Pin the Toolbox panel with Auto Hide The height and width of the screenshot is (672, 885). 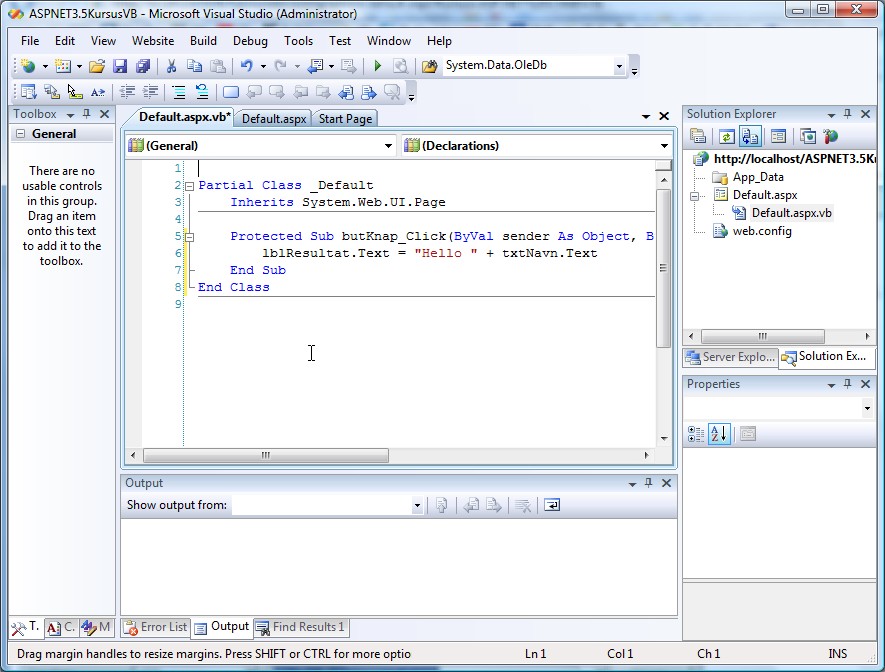(86, 114)
